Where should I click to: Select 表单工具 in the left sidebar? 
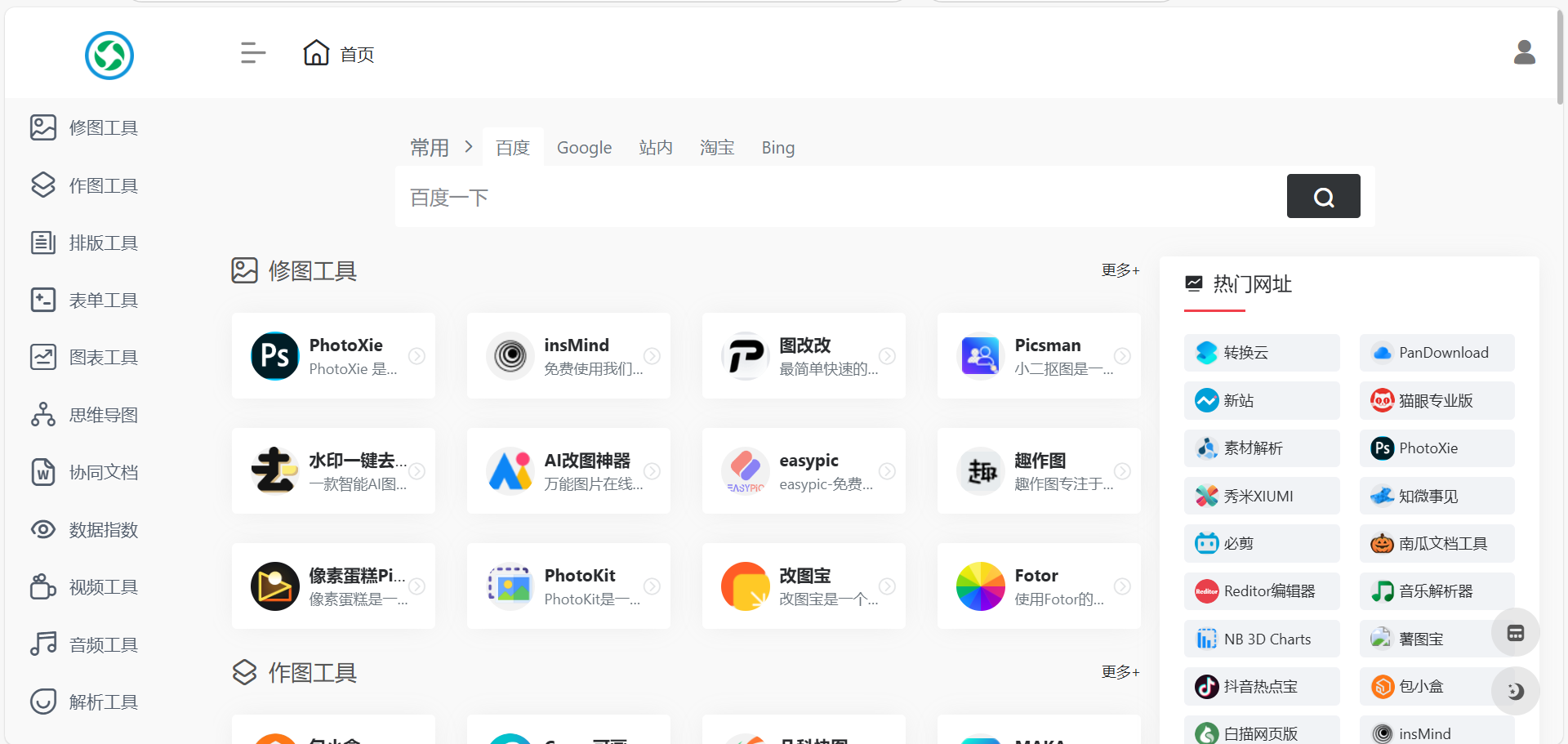tap(84, 300)
